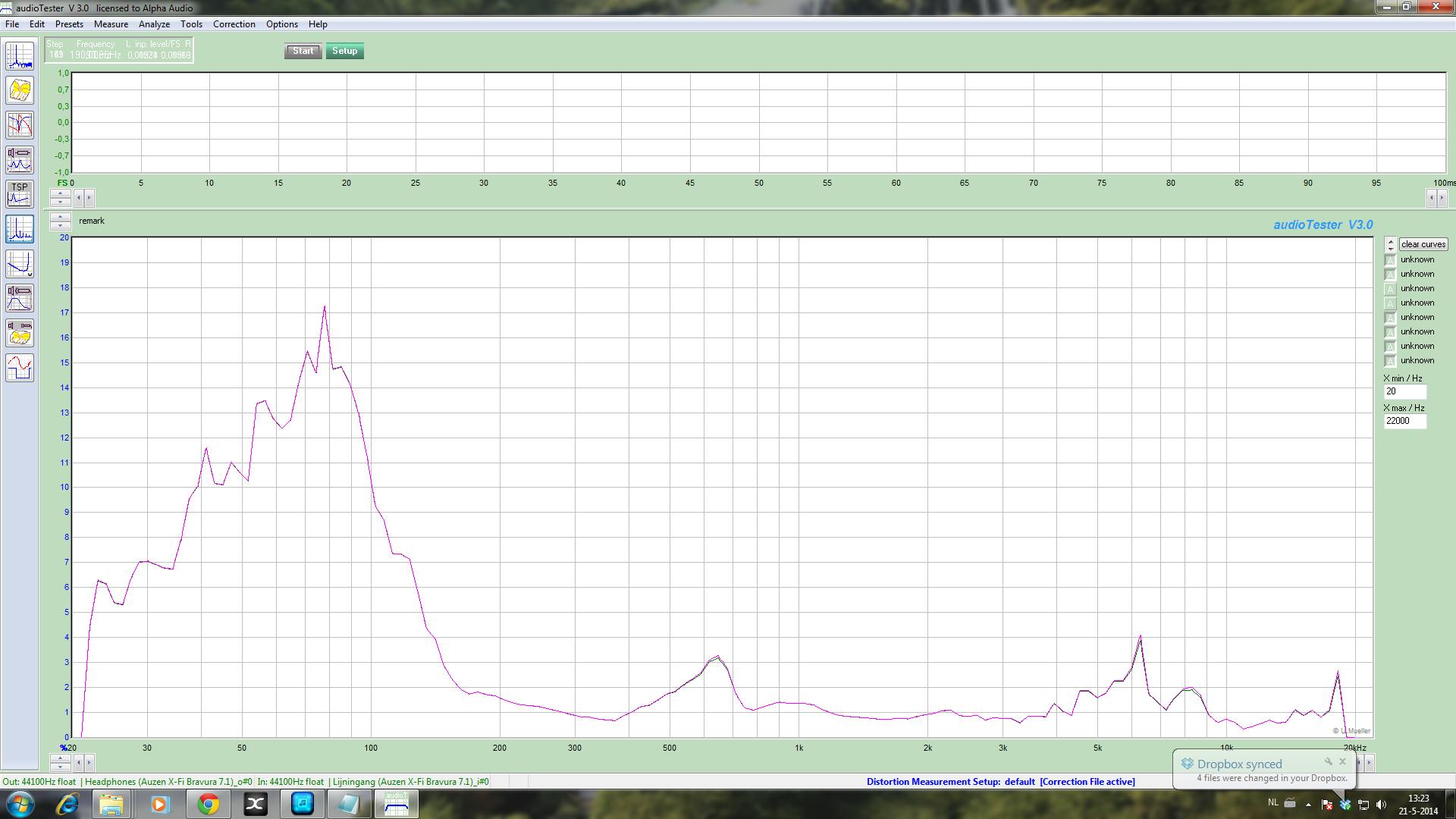Open the FFT spectrum analyzer icon at sidebar top
Image resolution: width=1456 pixels, height=819 pixels.
coord(20,56)
